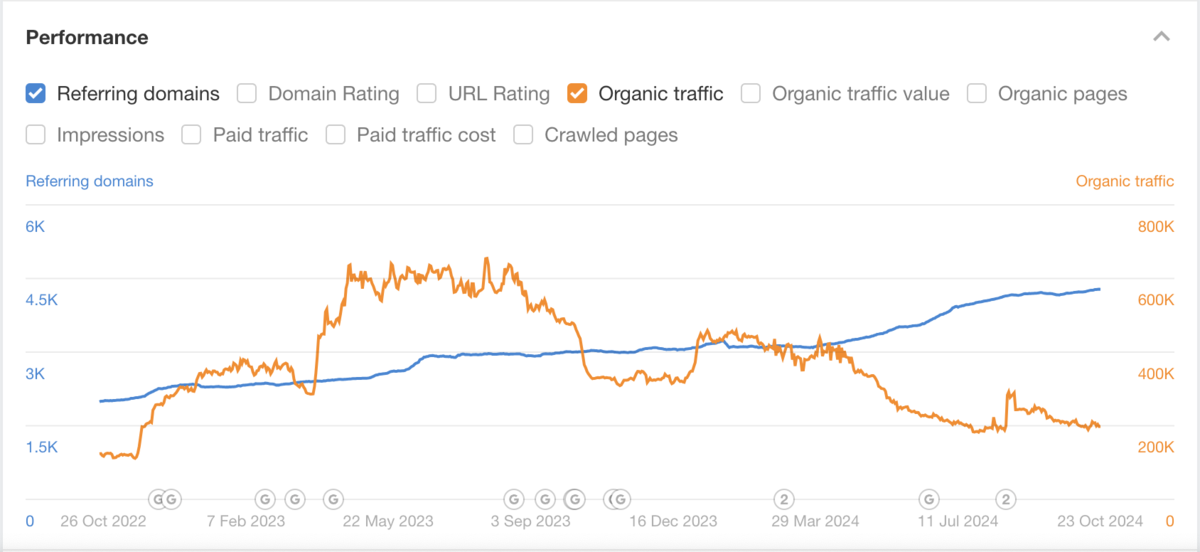Enable the Paid traffic checkbox
This screenshot has height=552, width=1200.
(x=192, y=135)
